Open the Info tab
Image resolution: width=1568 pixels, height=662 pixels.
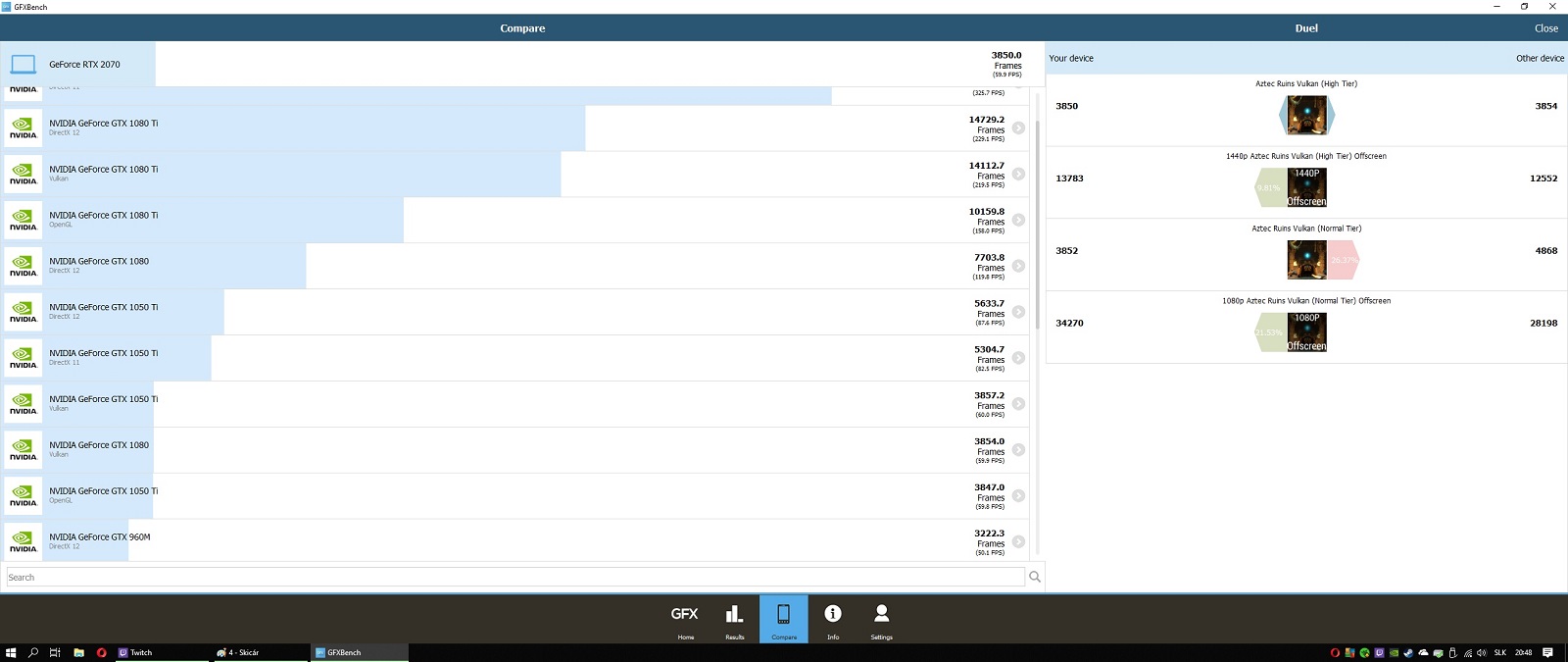pos(832,619)
